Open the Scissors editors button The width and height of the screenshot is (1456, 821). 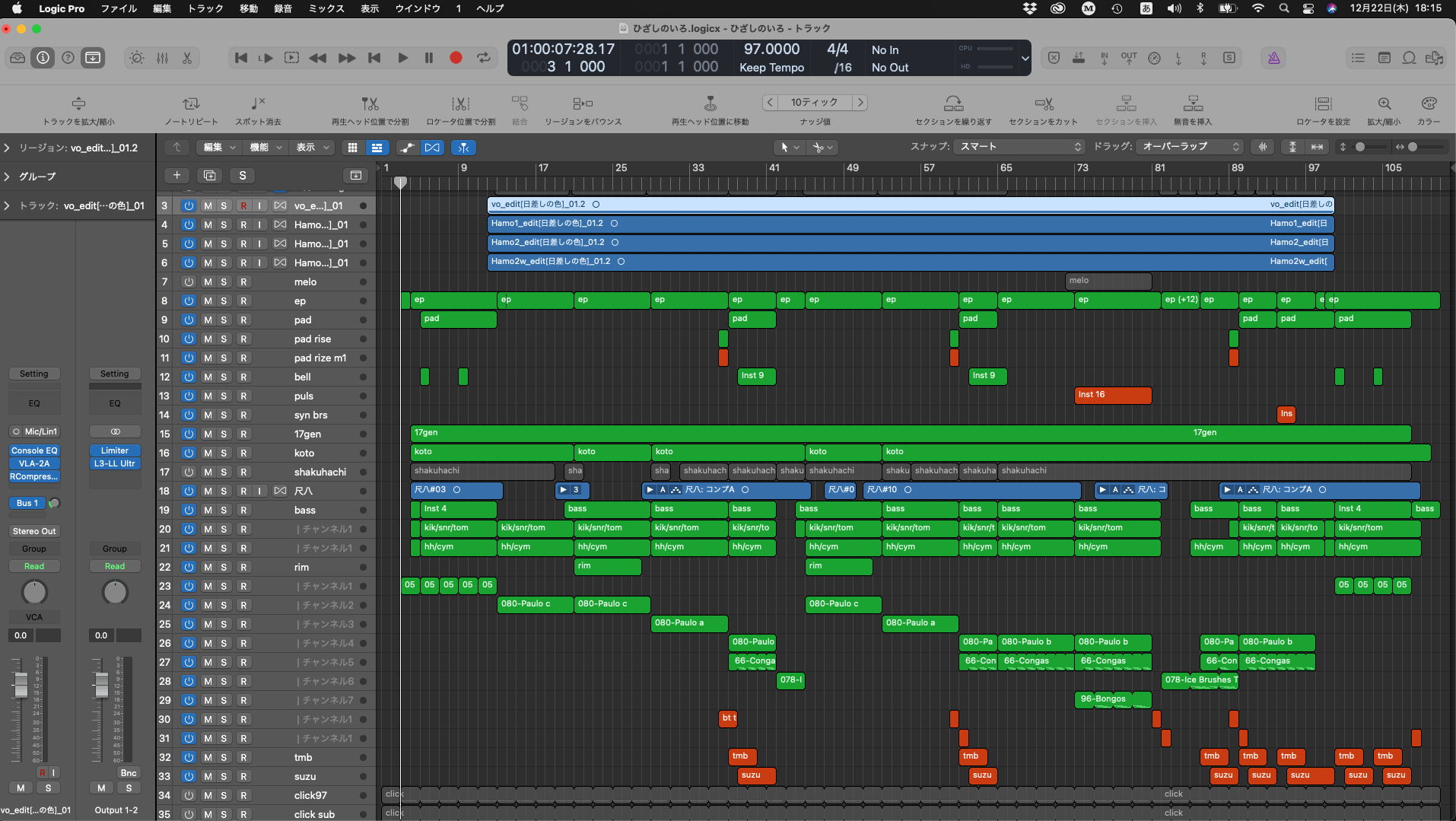click(x=187, y=58)
